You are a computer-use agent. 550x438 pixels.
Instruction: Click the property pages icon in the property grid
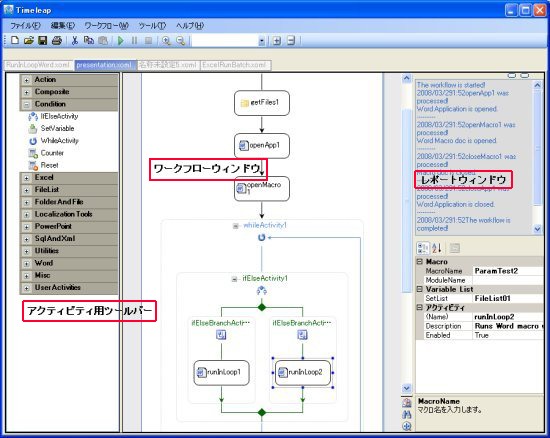(x=455, y=248)
